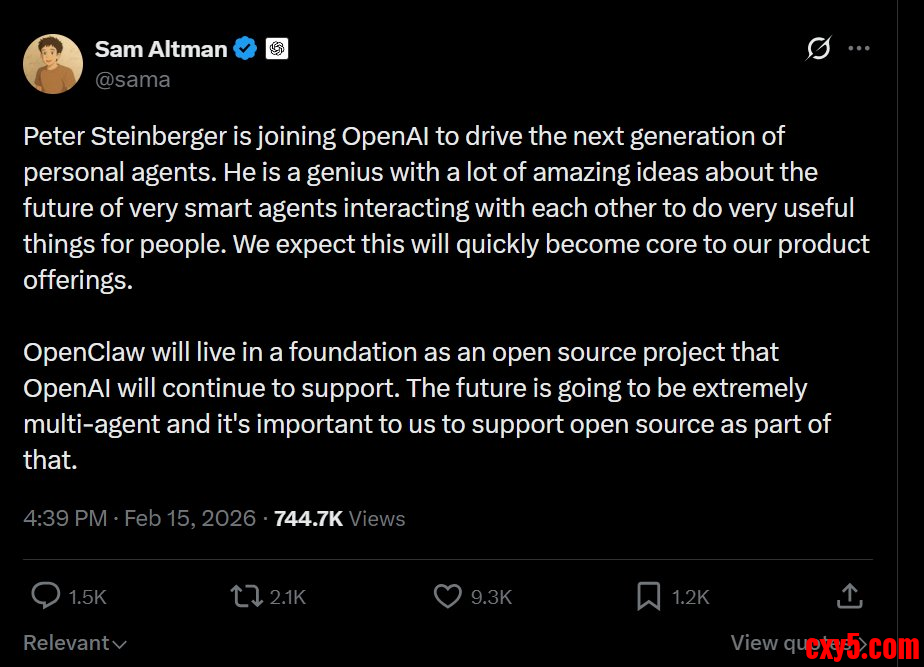
Task: Open the 744.7K Views analytics
Action: [x=339, y=518]
